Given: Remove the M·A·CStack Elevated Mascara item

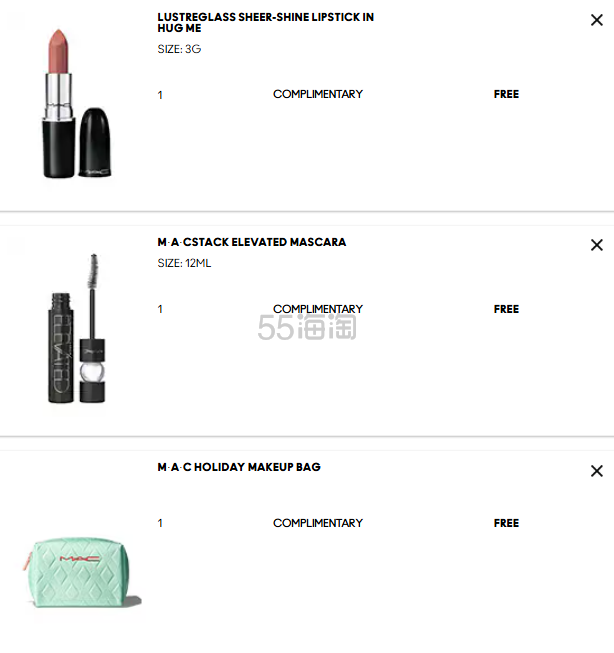Looking at the screenshot, I should click(597, 245).
